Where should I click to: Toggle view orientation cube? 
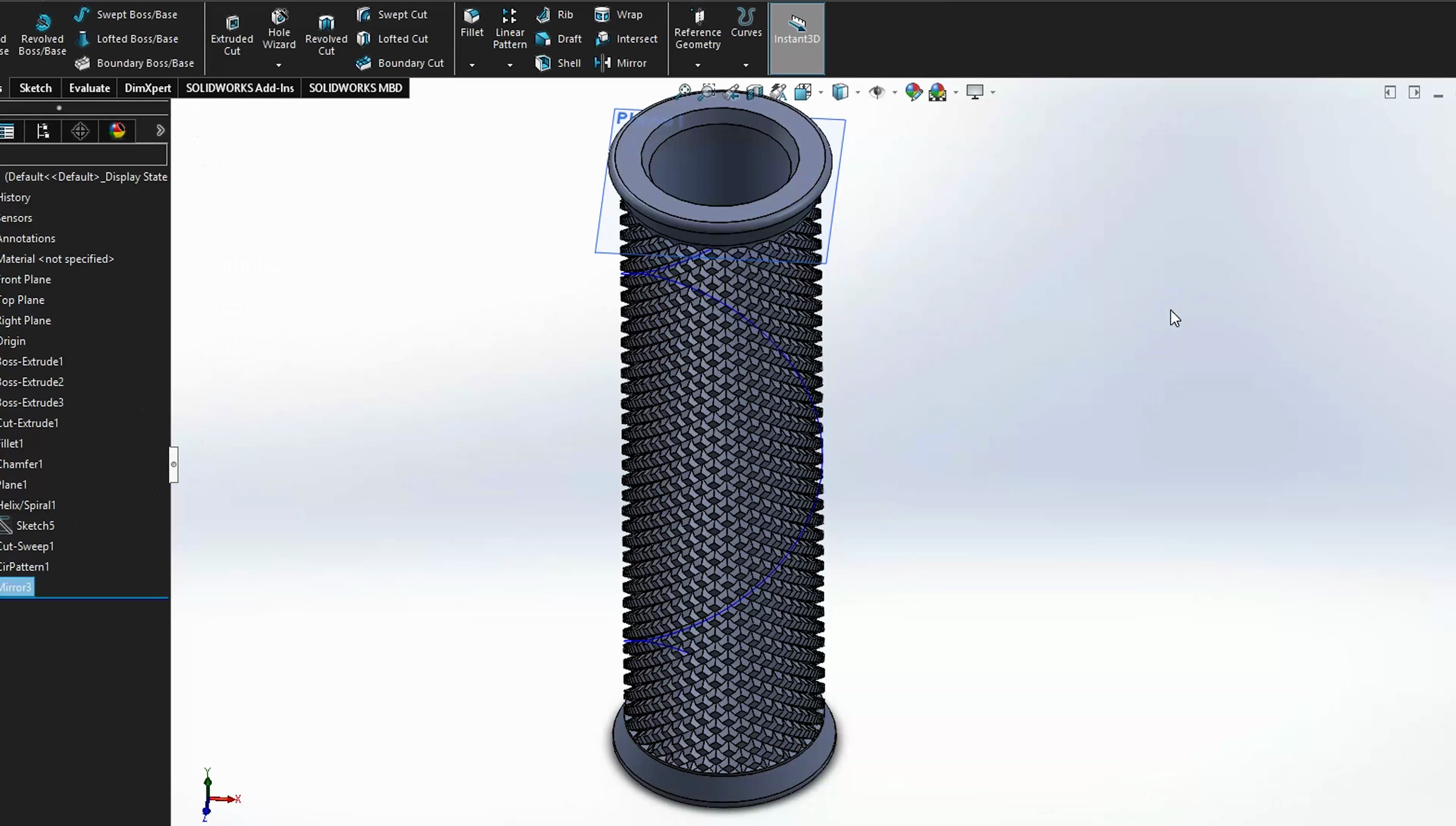804,92
